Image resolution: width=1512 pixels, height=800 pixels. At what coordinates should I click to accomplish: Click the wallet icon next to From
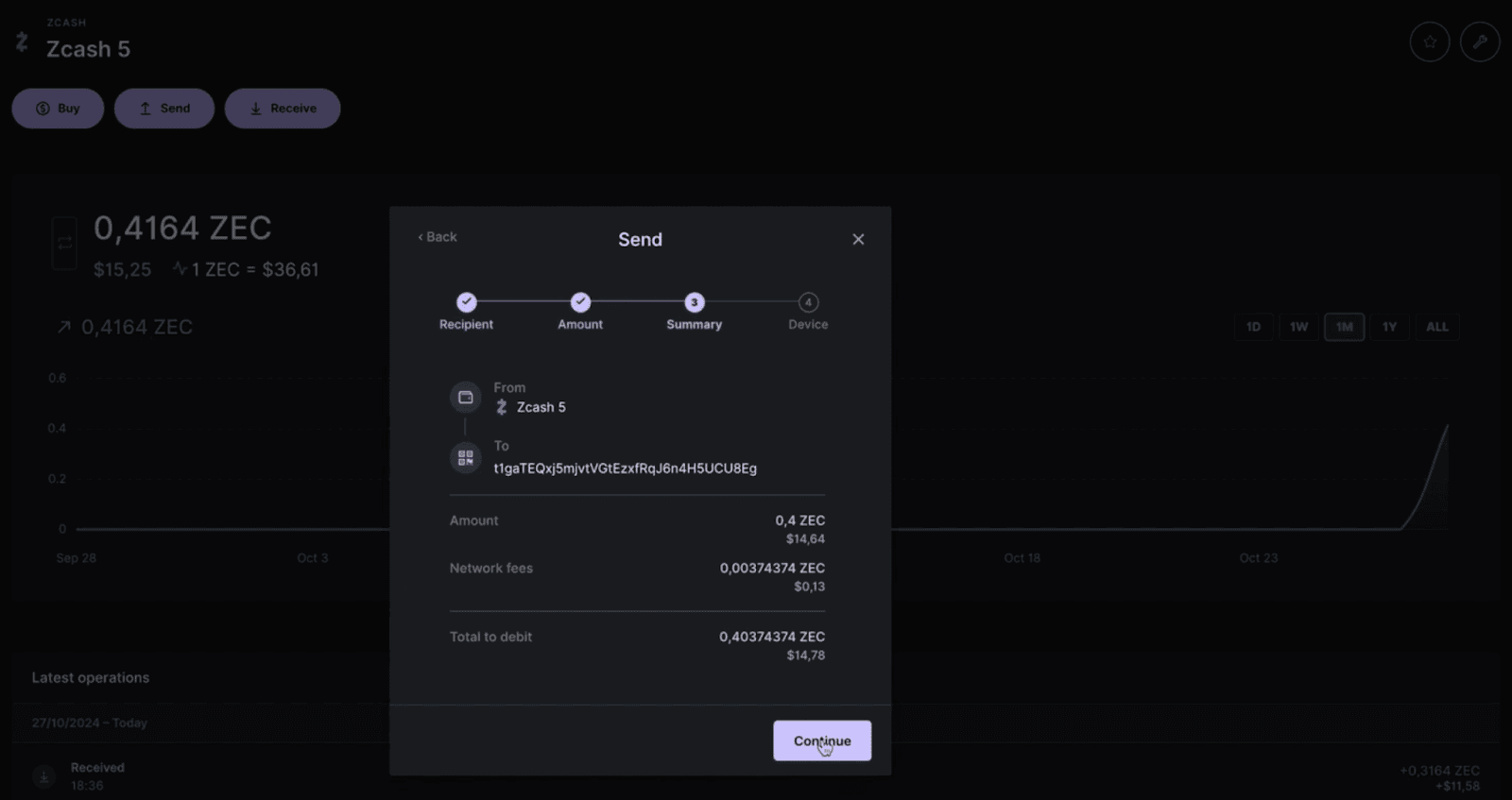465,398
